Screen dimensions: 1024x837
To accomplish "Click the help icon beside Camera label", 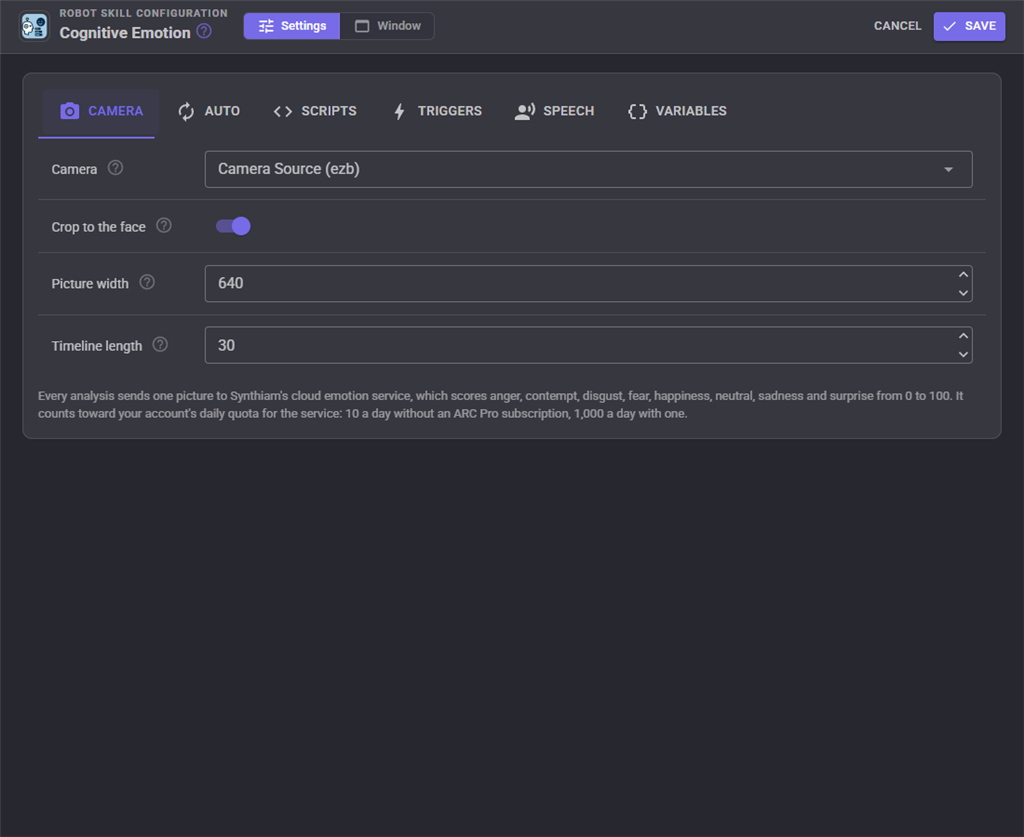I will pos(116,168).
